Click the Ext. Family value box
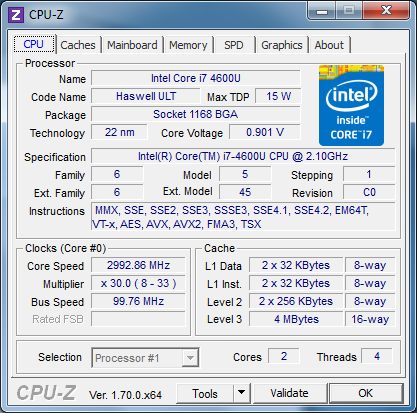 click(x=117, y=192)
